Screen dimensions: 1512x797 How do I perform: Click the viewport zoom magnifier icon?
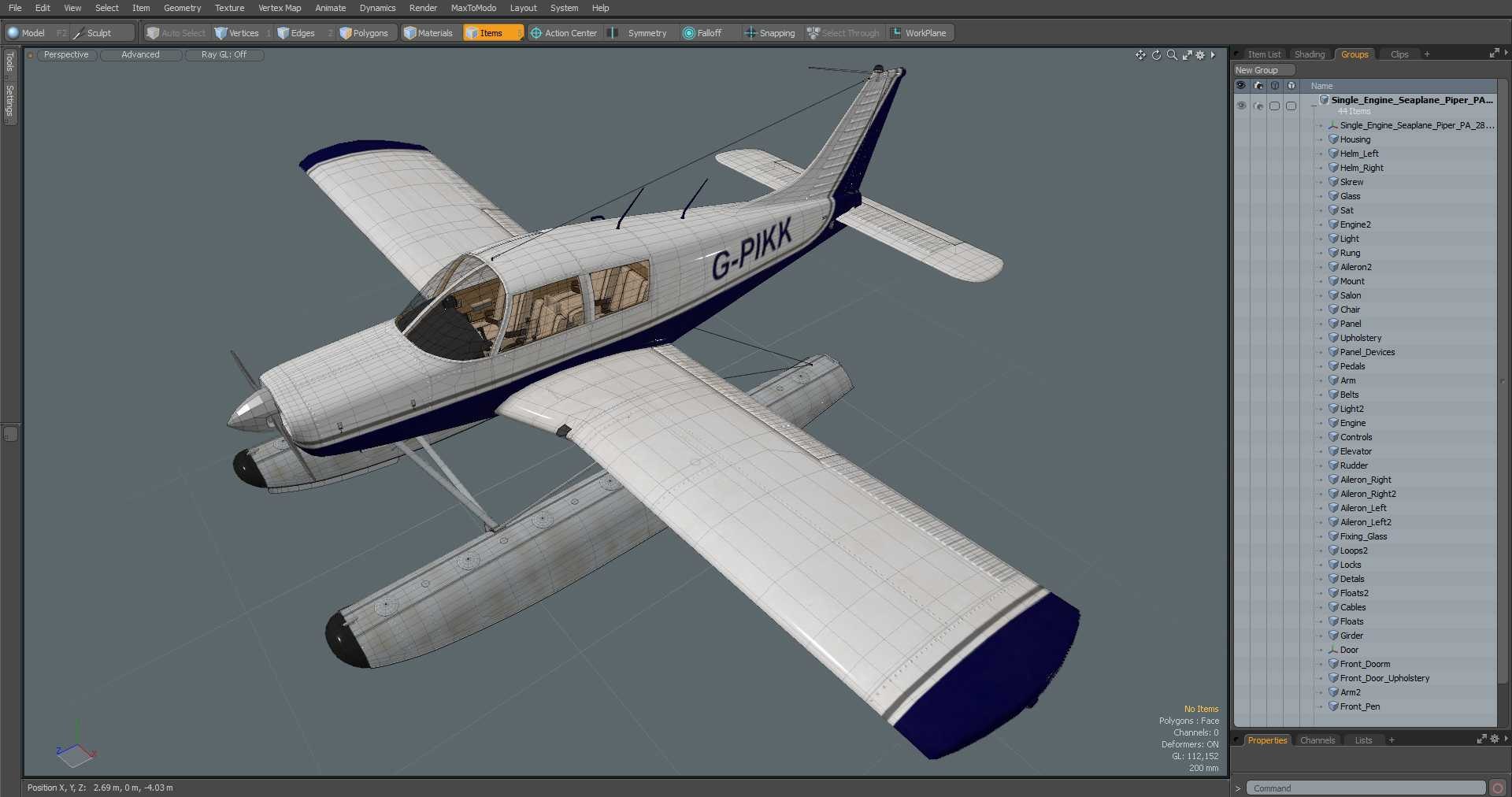pyautogui.click(x=1172, y=55)
